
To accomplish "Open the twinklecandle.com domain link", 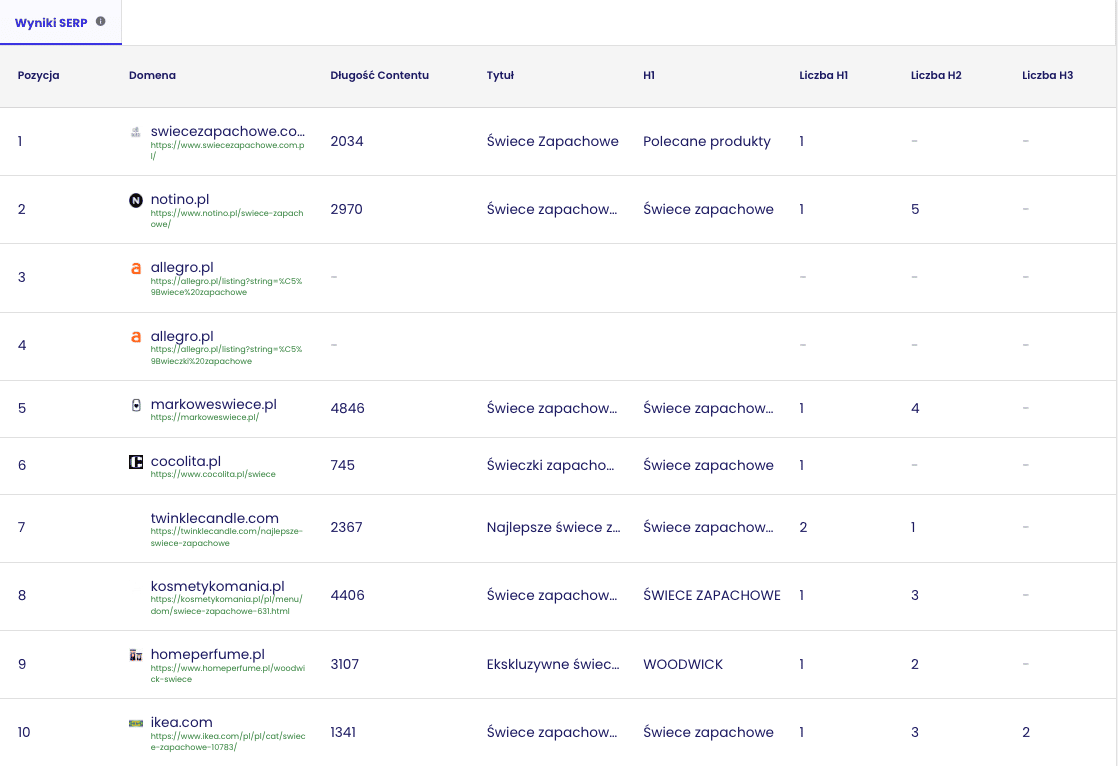I will pos(215,519).
